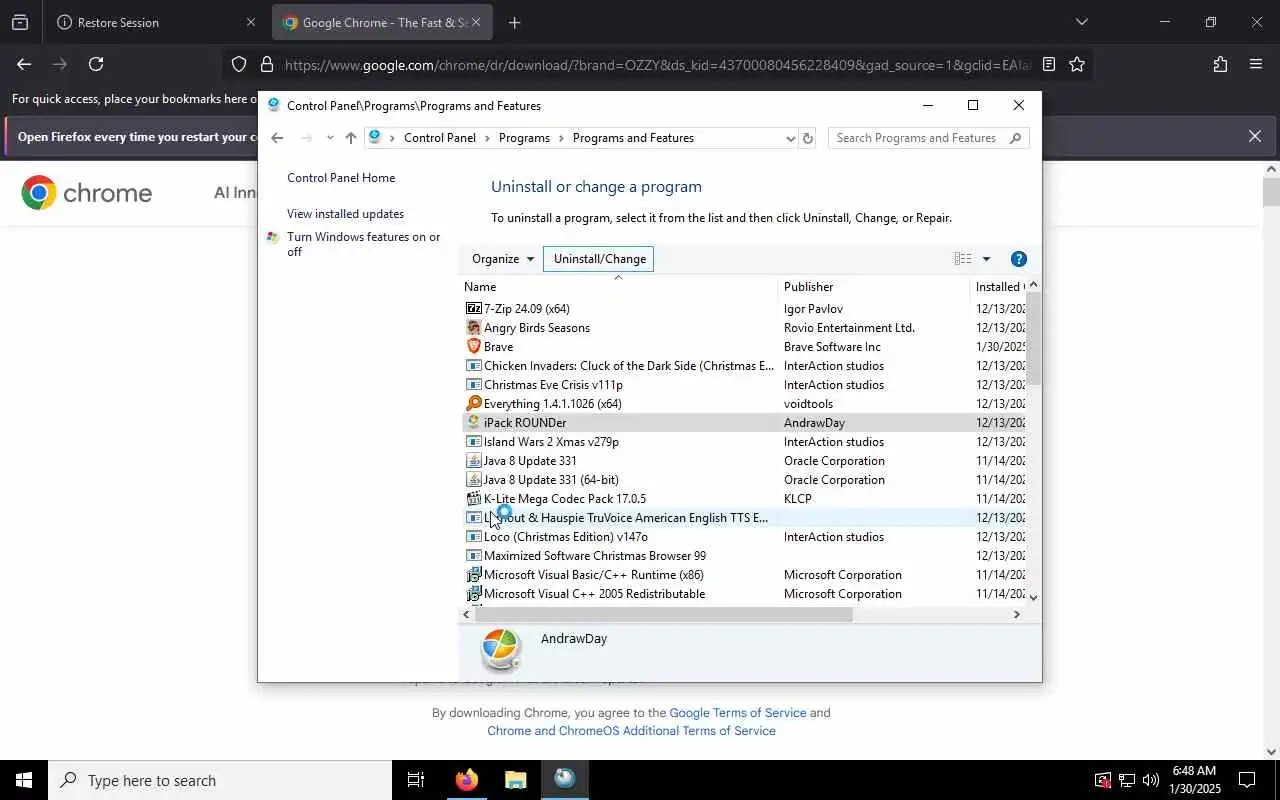Open the Google Terms of Service link
1280x800 pixels.
737,713
